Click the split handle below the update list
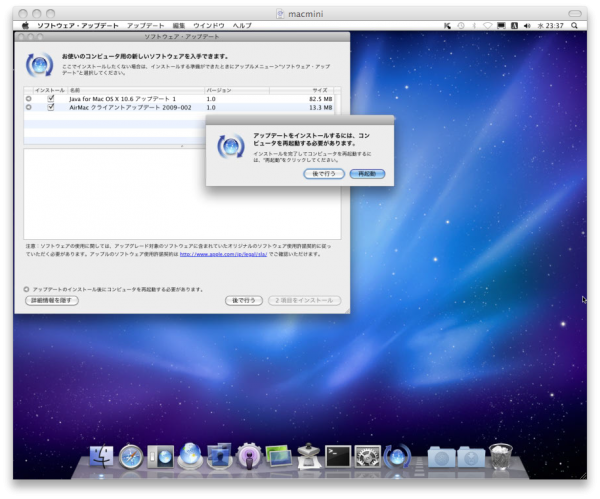This screenshot has height=499, width=600. tap(182, 146)
